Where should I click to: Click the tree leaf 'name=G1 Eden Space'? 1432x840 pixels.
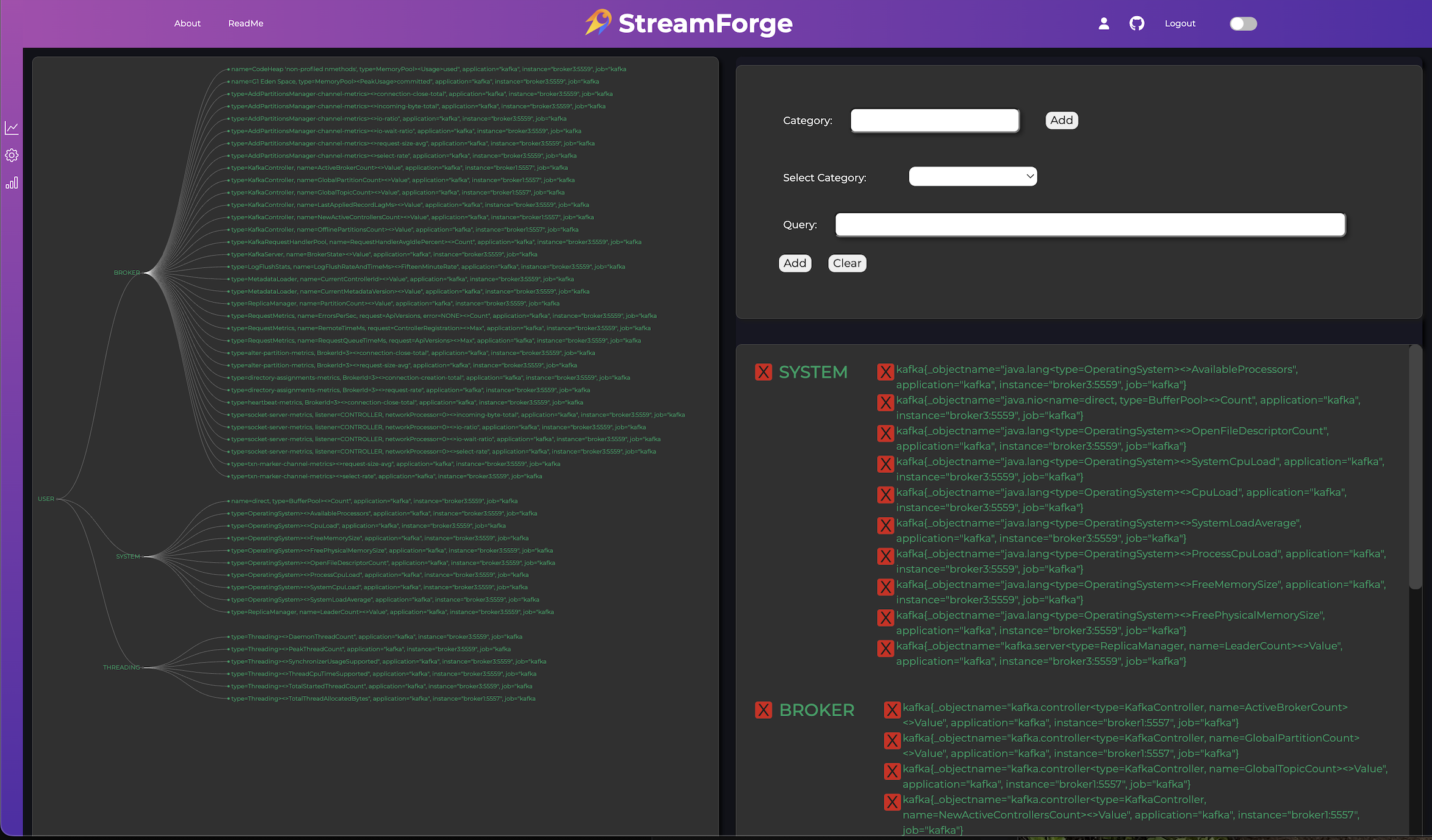(x=415, y=82)
